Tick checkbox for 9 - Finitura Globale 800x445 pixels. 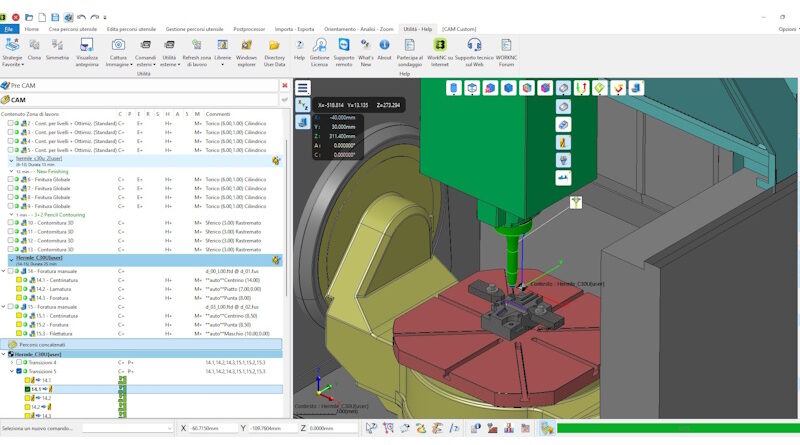coord(10,206)
